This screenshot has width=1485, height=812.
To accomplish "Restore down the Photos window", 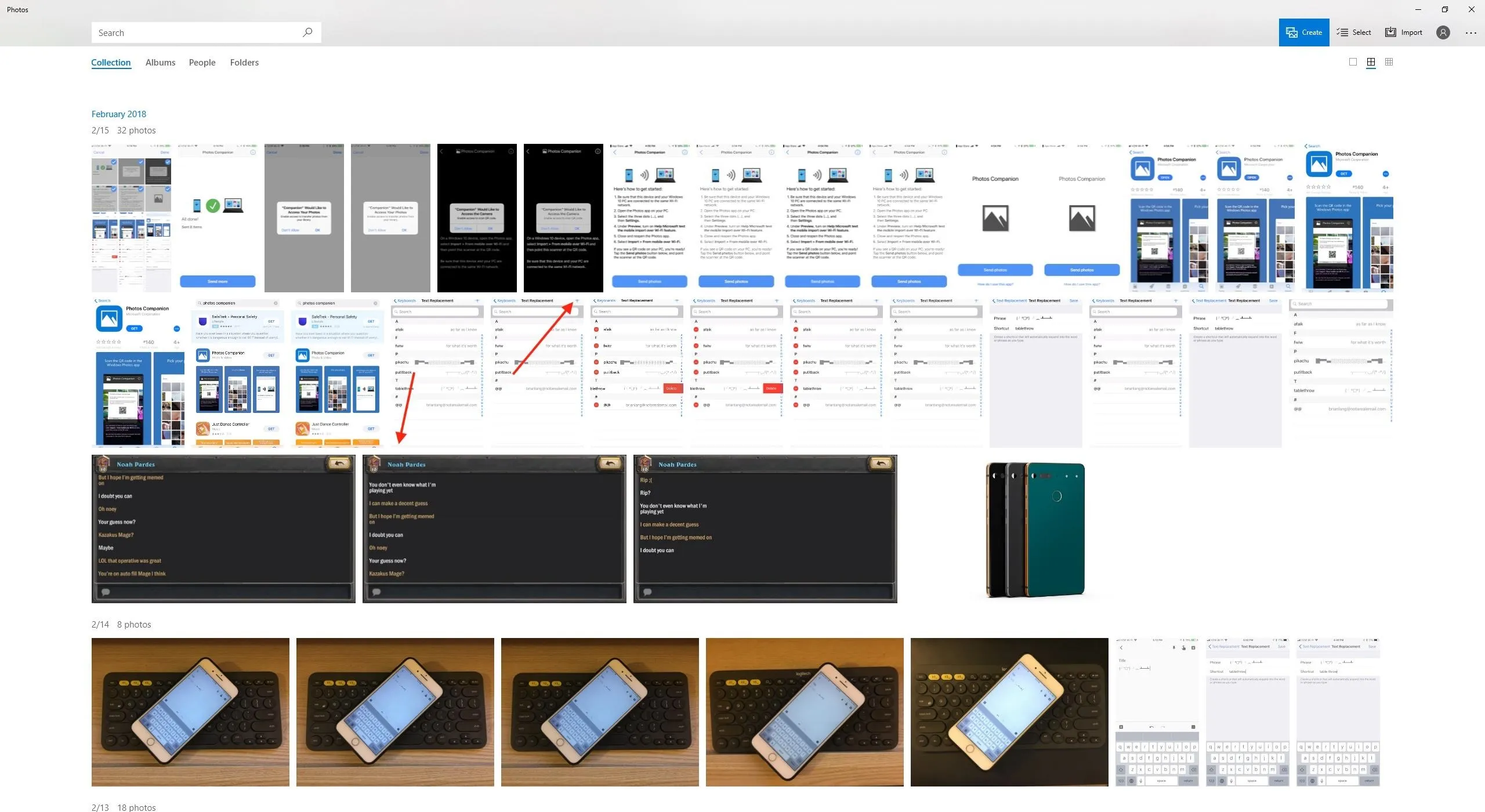I will [x=1445, y=9].
